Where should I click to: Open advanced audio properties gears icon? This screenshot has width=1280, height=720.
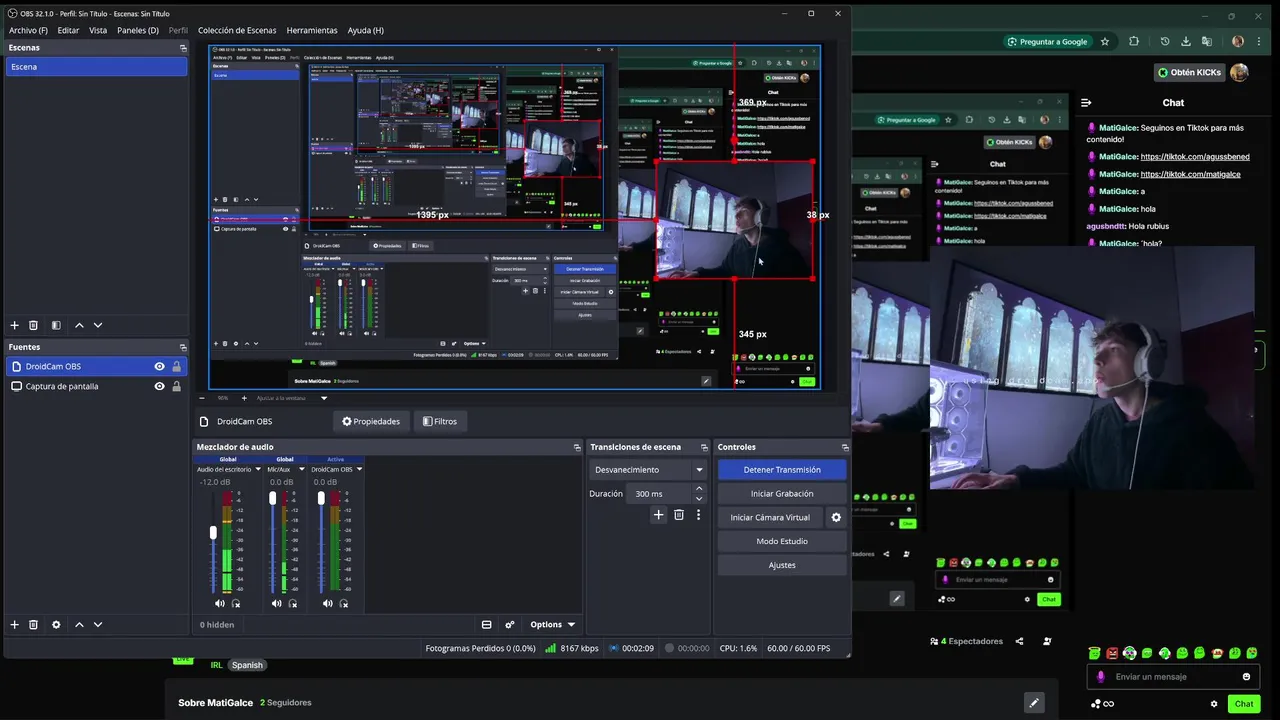509,624
